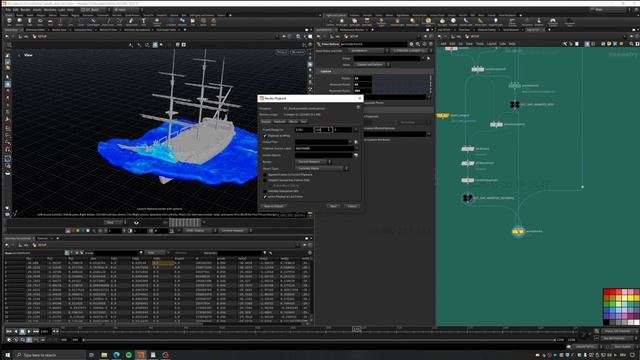Select the Font shelf tool

click(143, 22)
